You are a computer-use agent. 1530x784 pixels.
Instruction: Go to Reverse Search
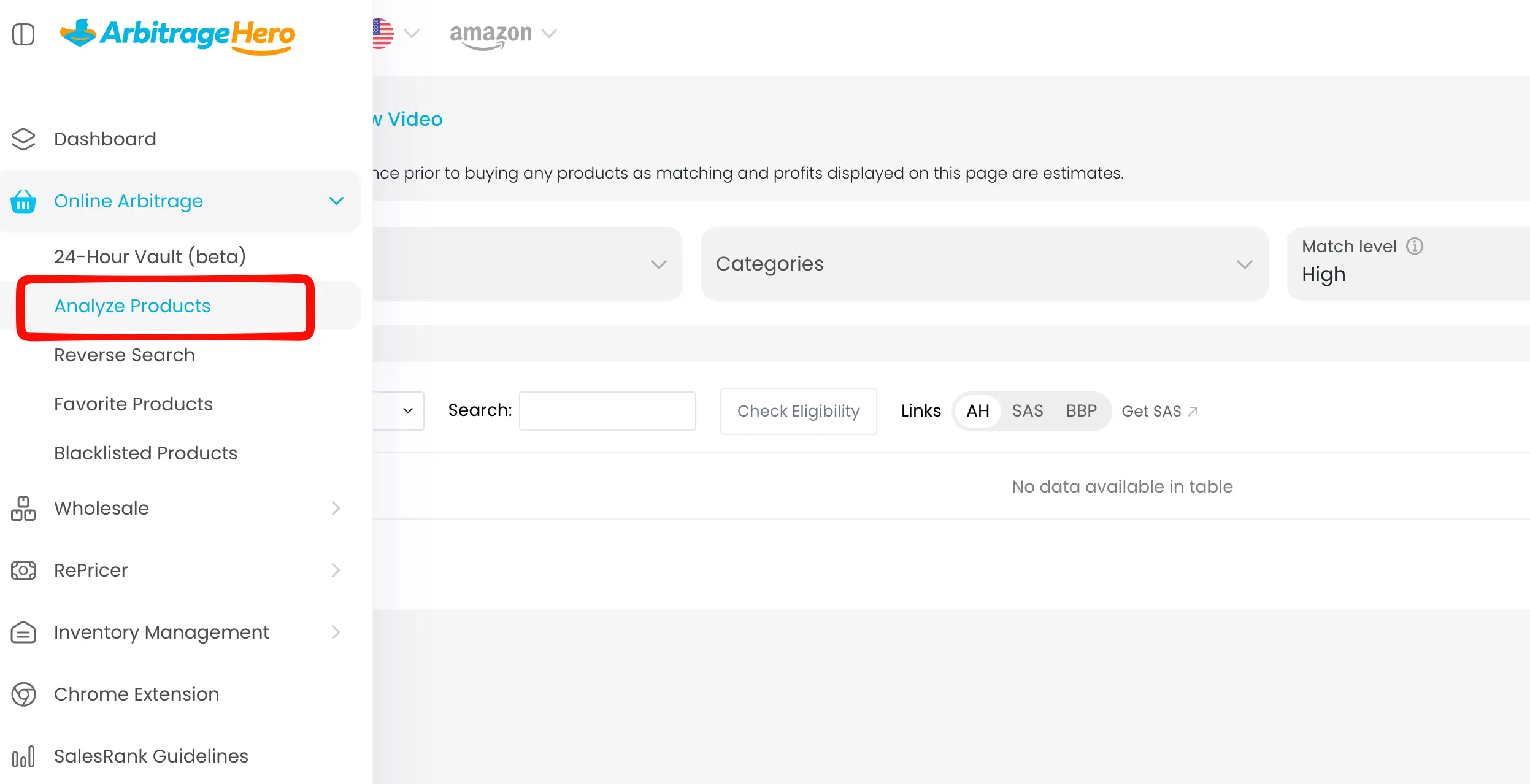125,355
